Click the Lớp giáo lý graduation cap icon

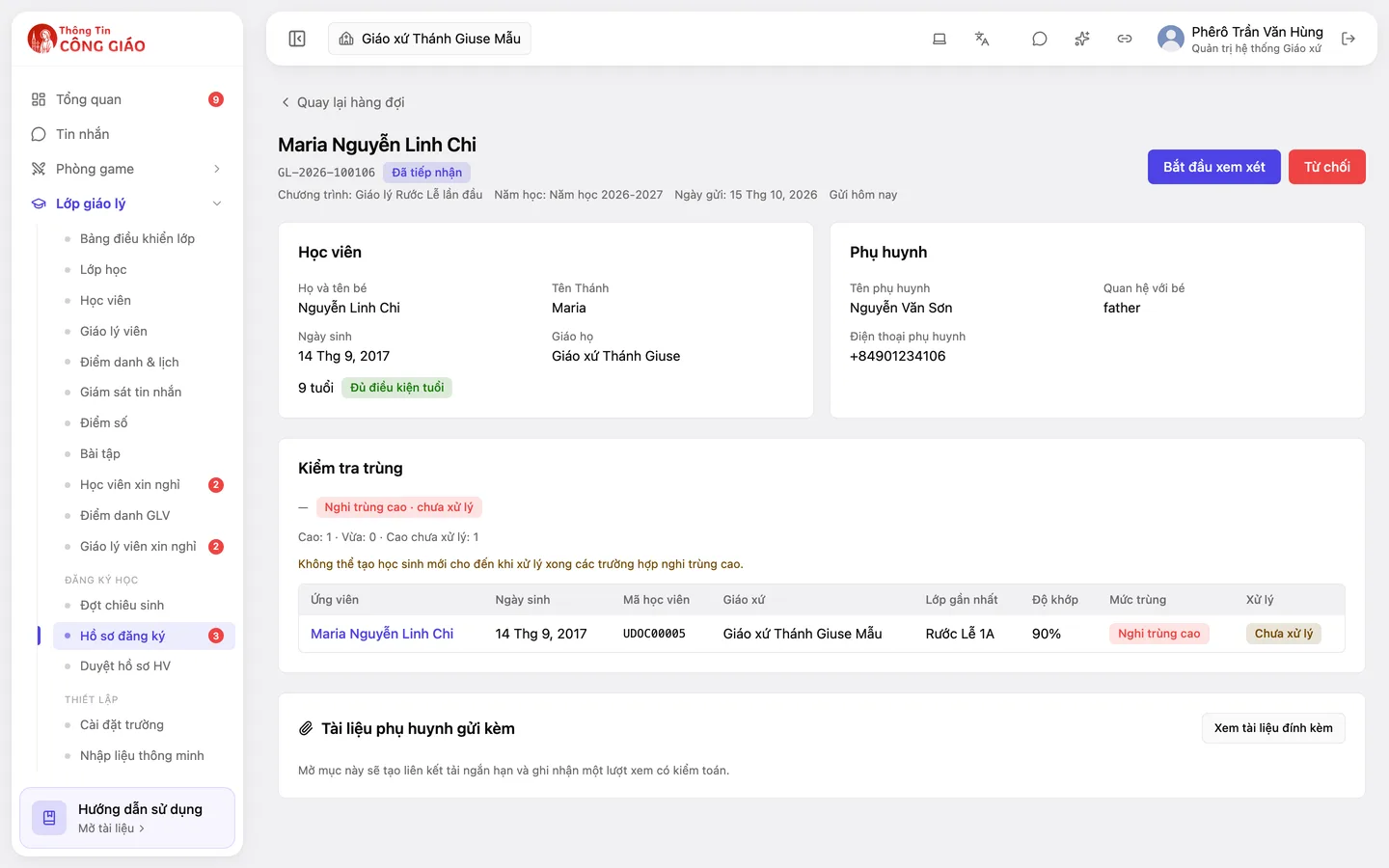[39, 203]
